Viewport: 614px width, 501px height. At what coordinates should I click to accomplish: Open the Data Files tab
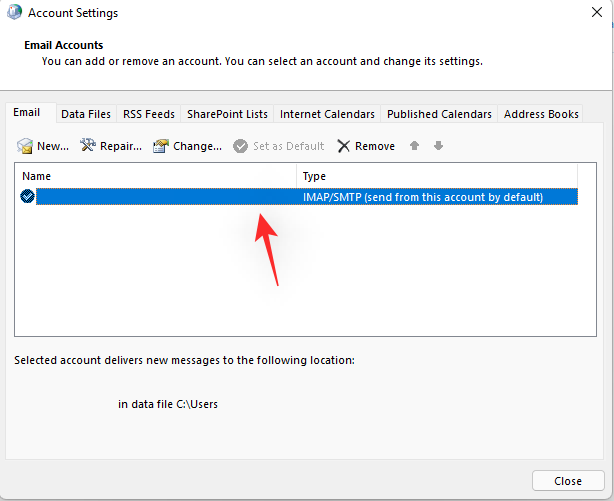pos(85,114)
